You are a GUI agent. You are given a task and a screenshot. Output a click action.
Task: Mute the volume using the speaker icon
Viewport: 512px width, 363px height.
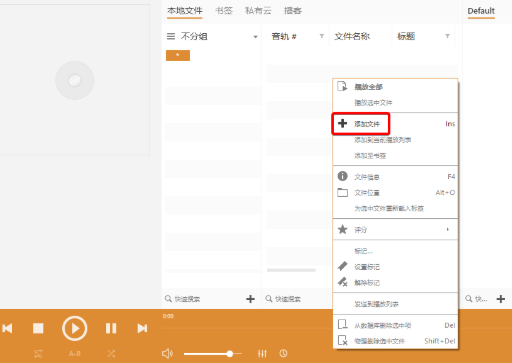[167, 353]
